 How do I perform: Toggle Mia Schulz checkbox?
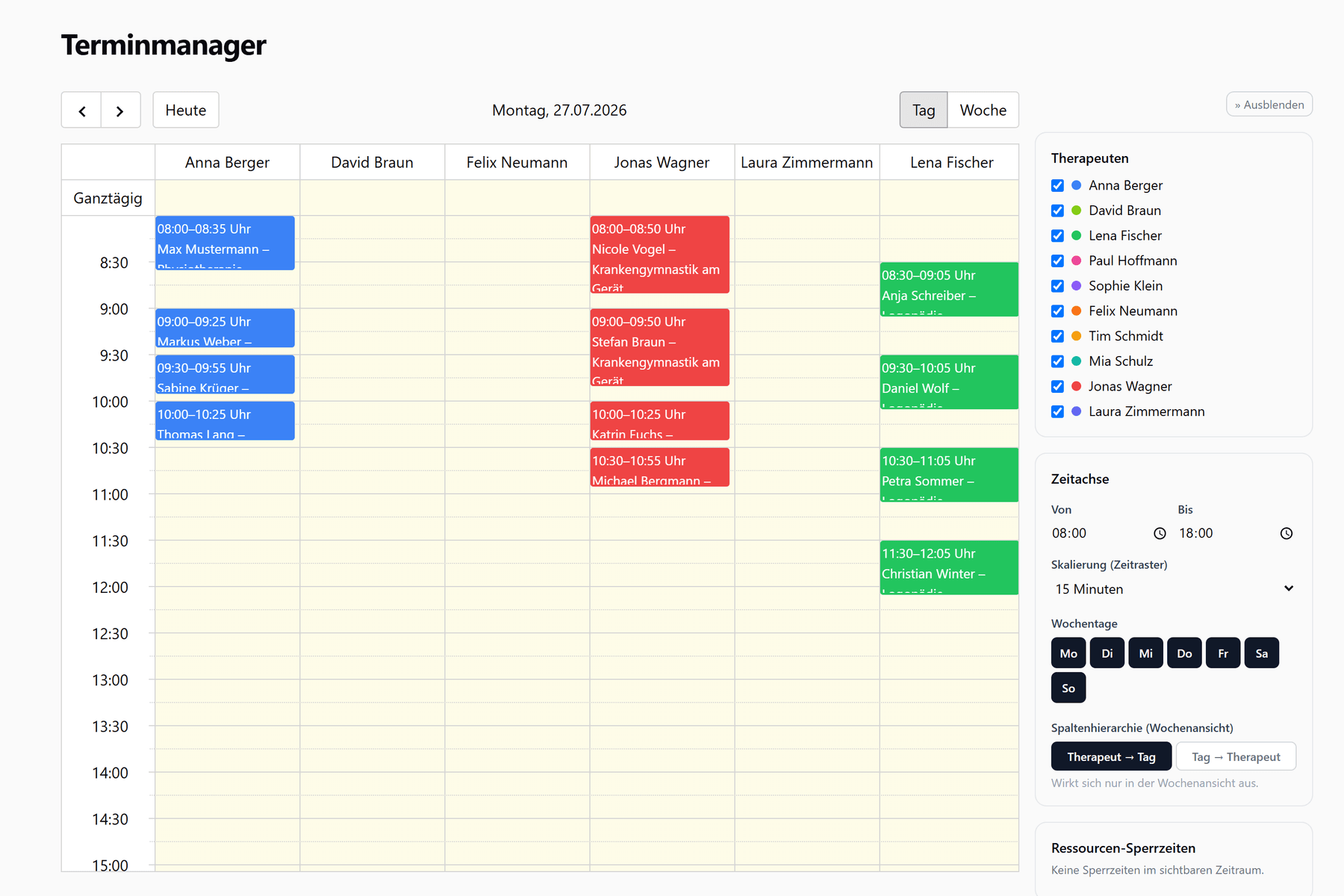pos(1057,361)
